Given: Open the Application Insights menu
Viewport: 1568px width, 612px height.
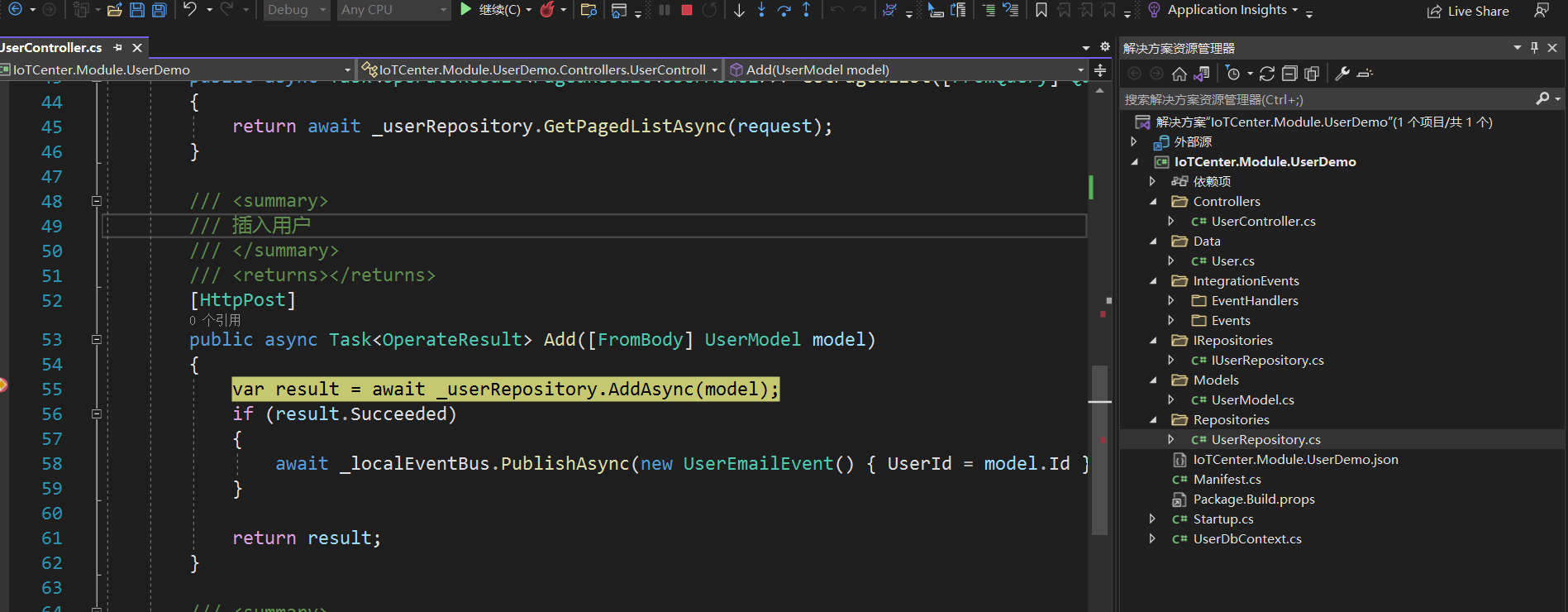Looking at the screenshot, I should [1227, 10].
